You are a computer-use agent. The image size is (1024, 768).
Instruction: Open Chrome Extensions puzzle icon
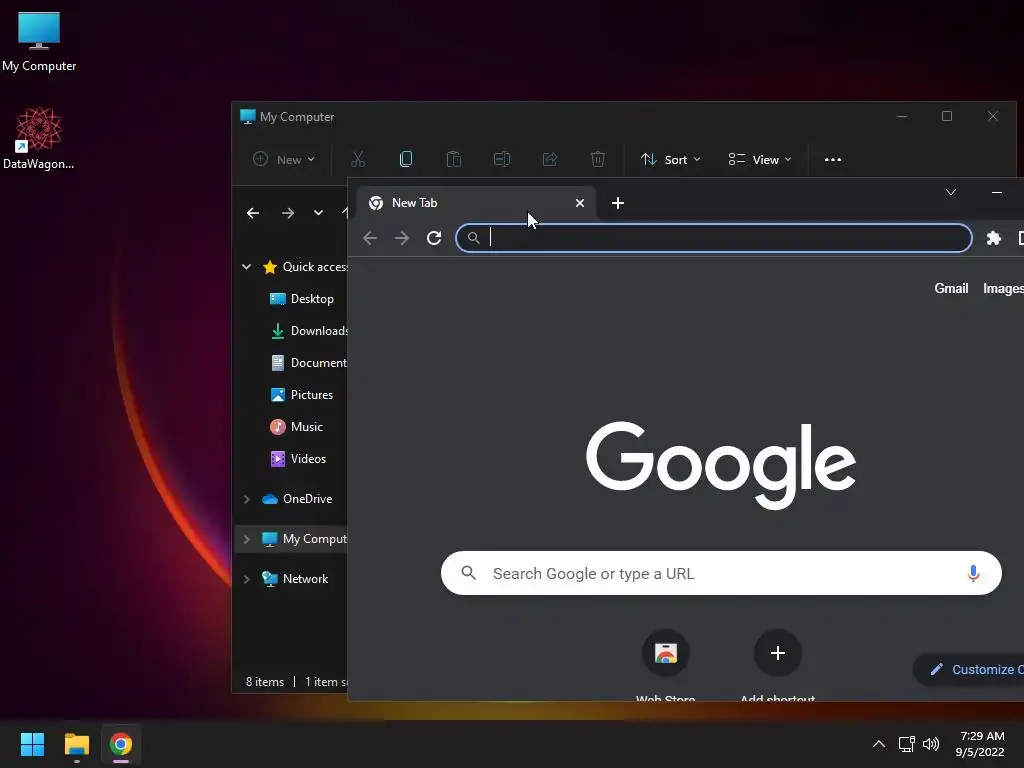pos(993,238)
